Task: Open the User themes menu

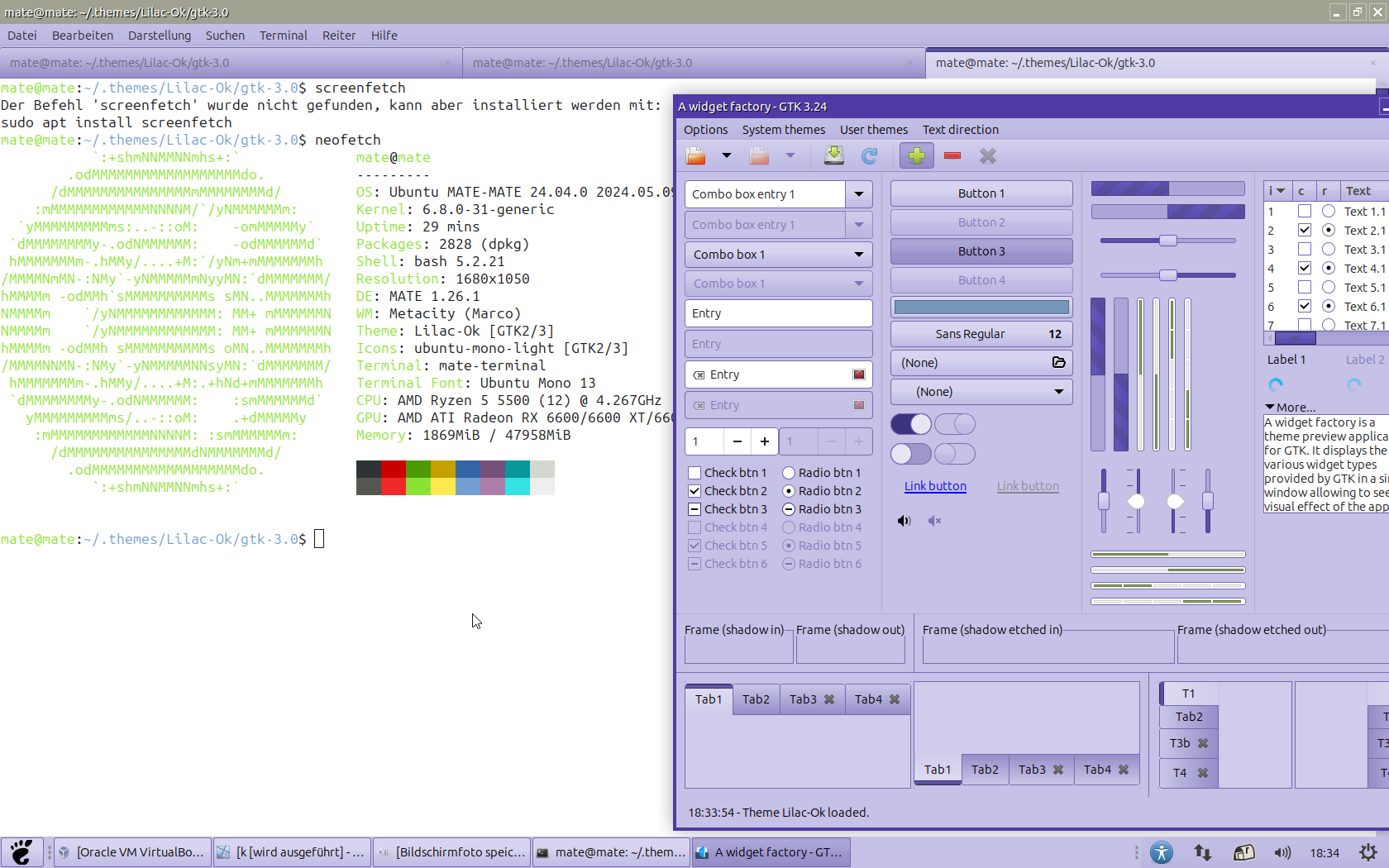Action: [x=874, y=130]
